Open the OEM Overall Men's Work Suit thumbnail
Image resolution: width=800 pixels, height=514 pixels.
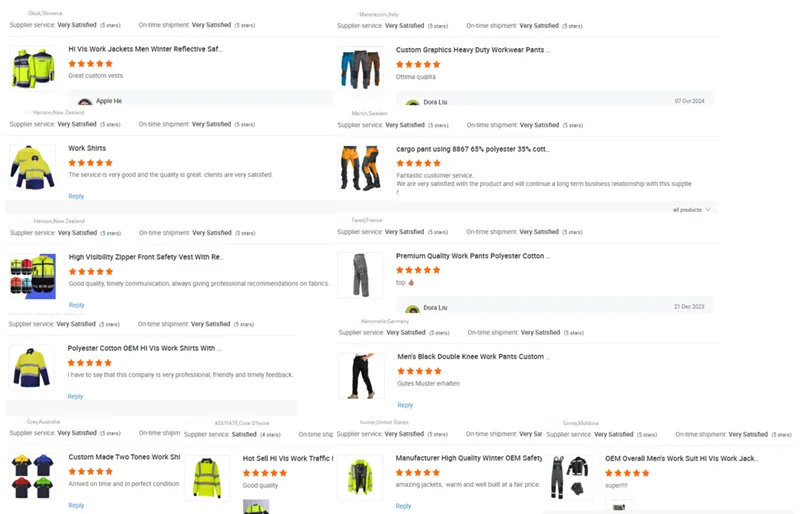point(569,477)
